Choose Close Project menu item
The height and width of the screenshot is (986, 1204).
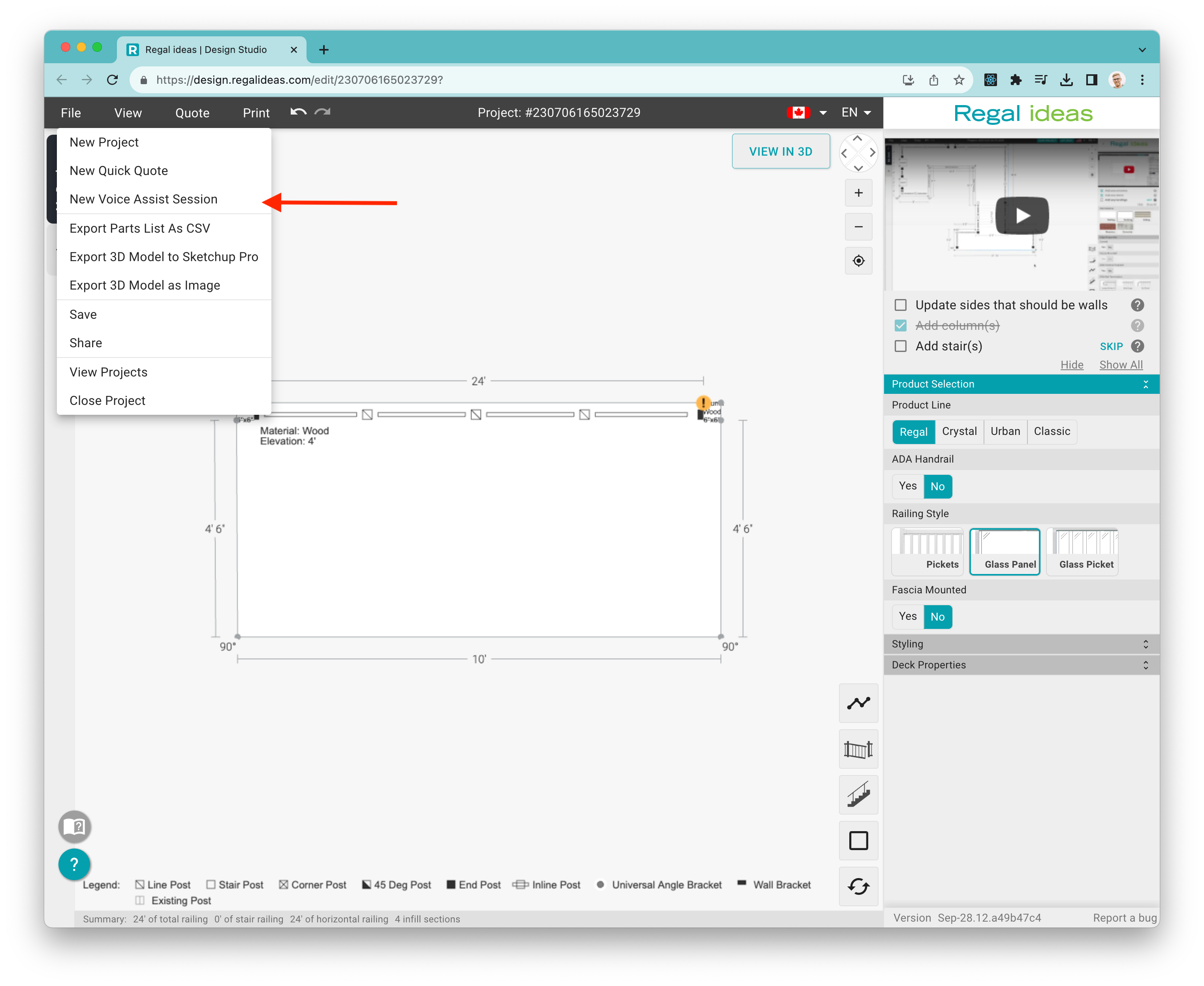coord(164,401)
